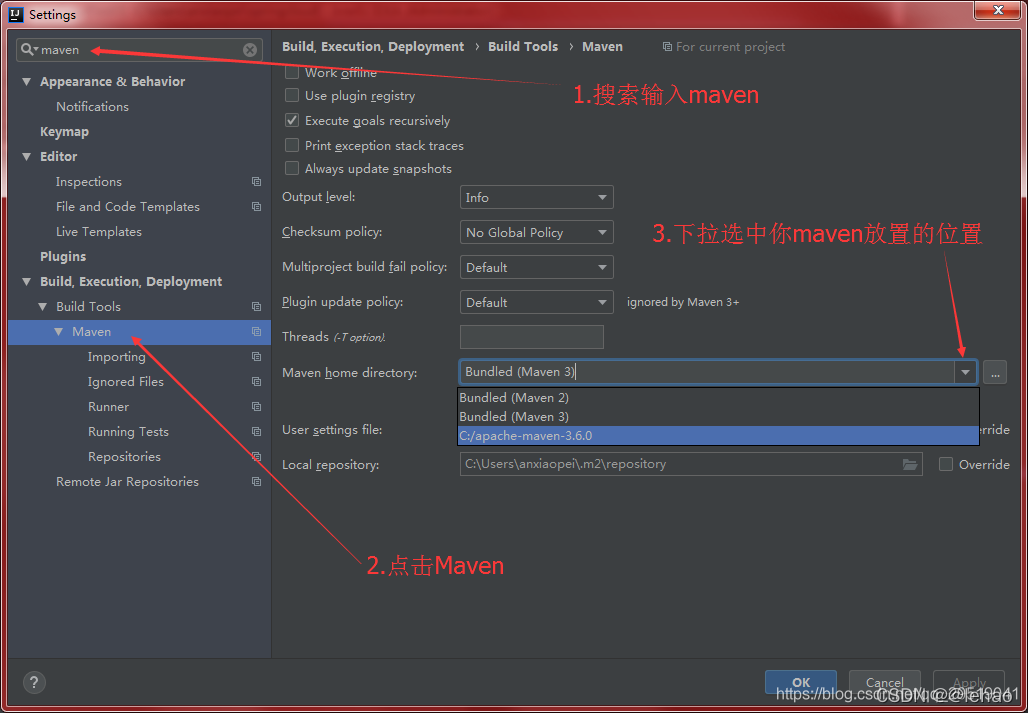The height and width of the screenshot is (713, 1028).
Task: Open search history magnifier icon
Action: [x=29, y=50]
